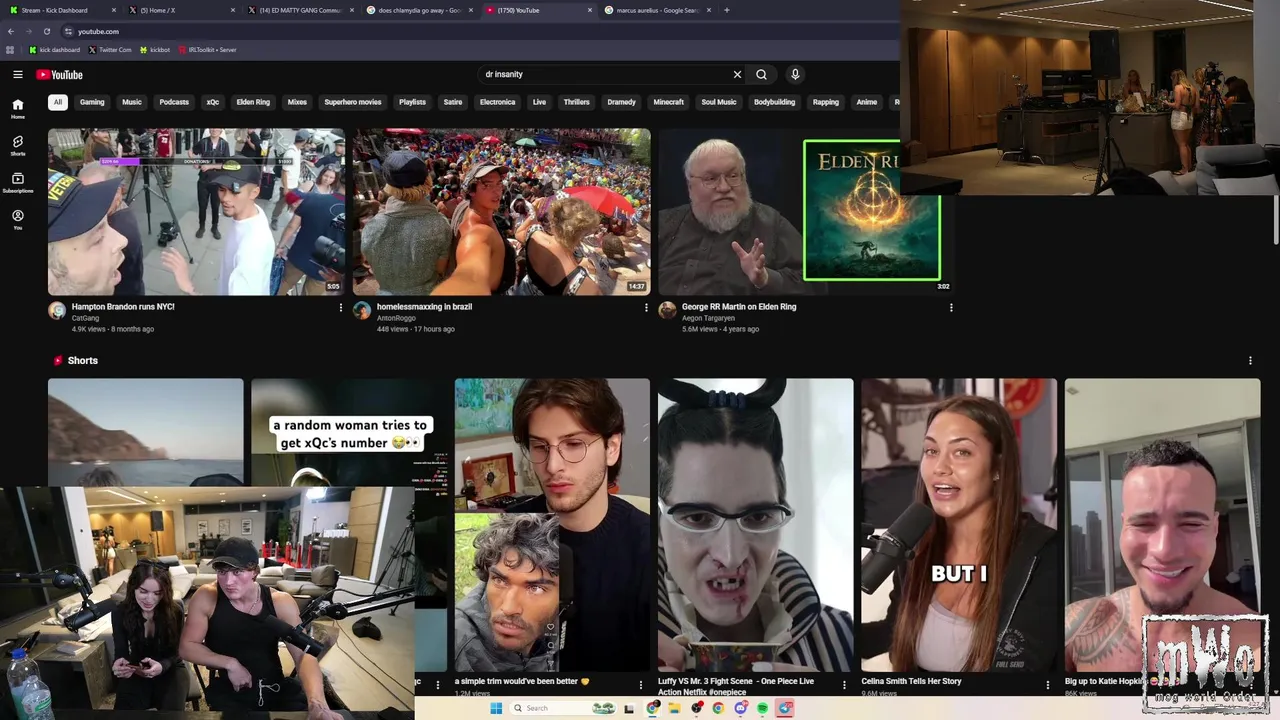Go to Home in YouTube sidebar
Viewport: 1280px width, 720px height.
coord(17,109)
